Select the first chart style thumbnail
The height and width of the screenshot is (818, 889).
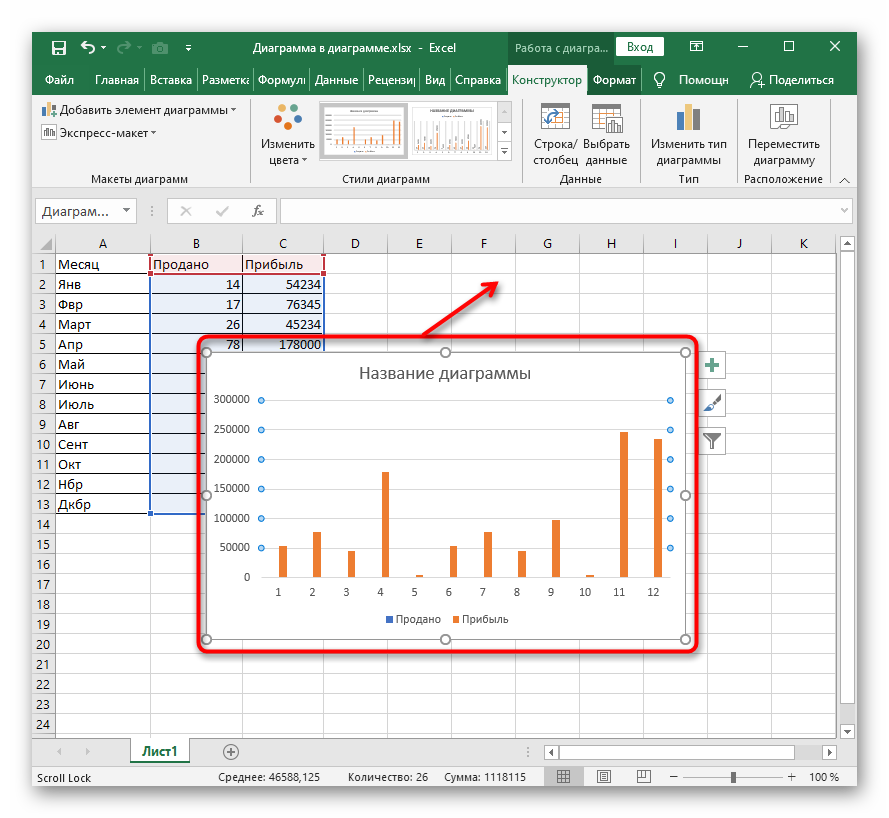(363, 130)
